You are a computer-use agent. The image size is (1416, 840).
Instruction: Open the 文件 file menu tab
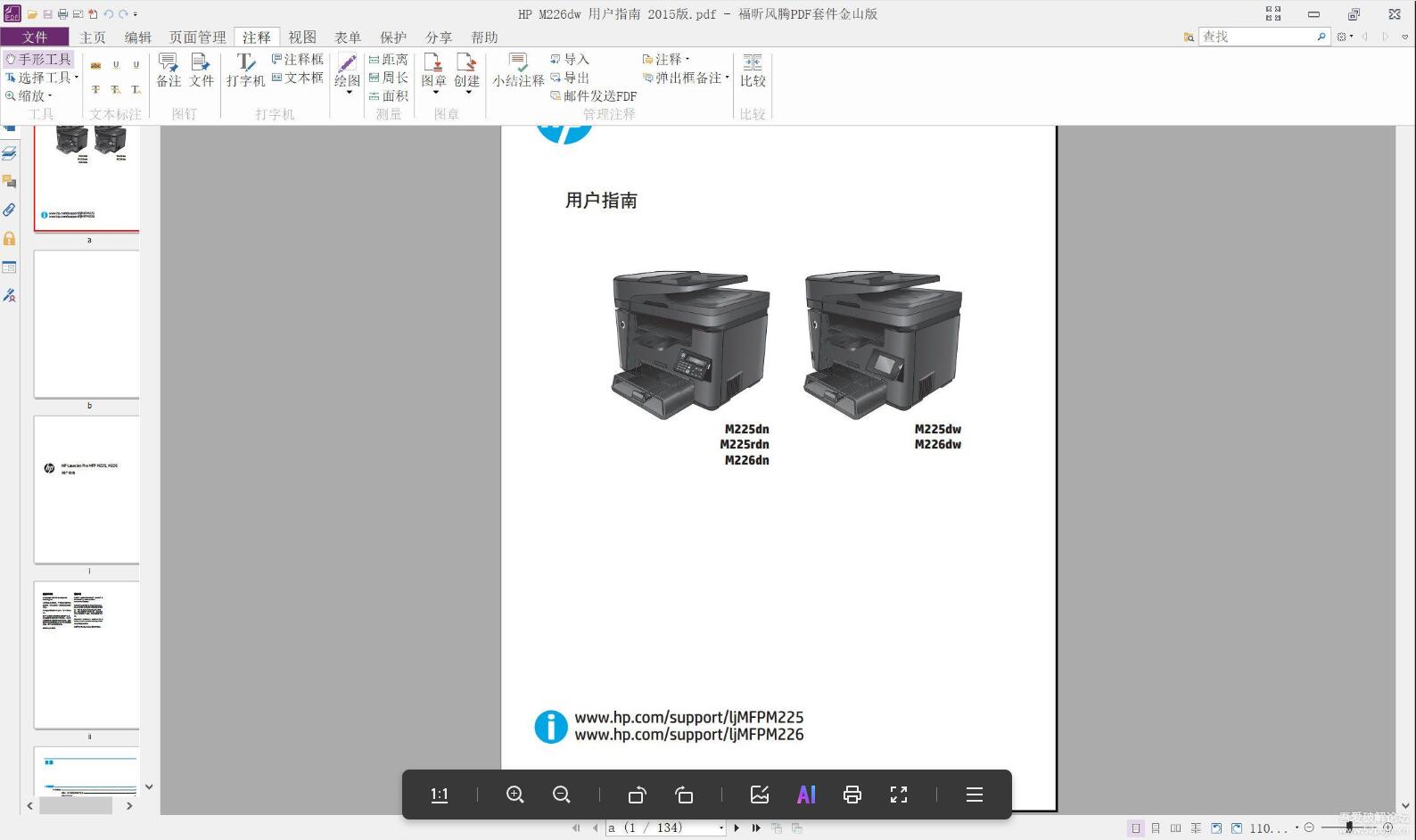[35, 37]
